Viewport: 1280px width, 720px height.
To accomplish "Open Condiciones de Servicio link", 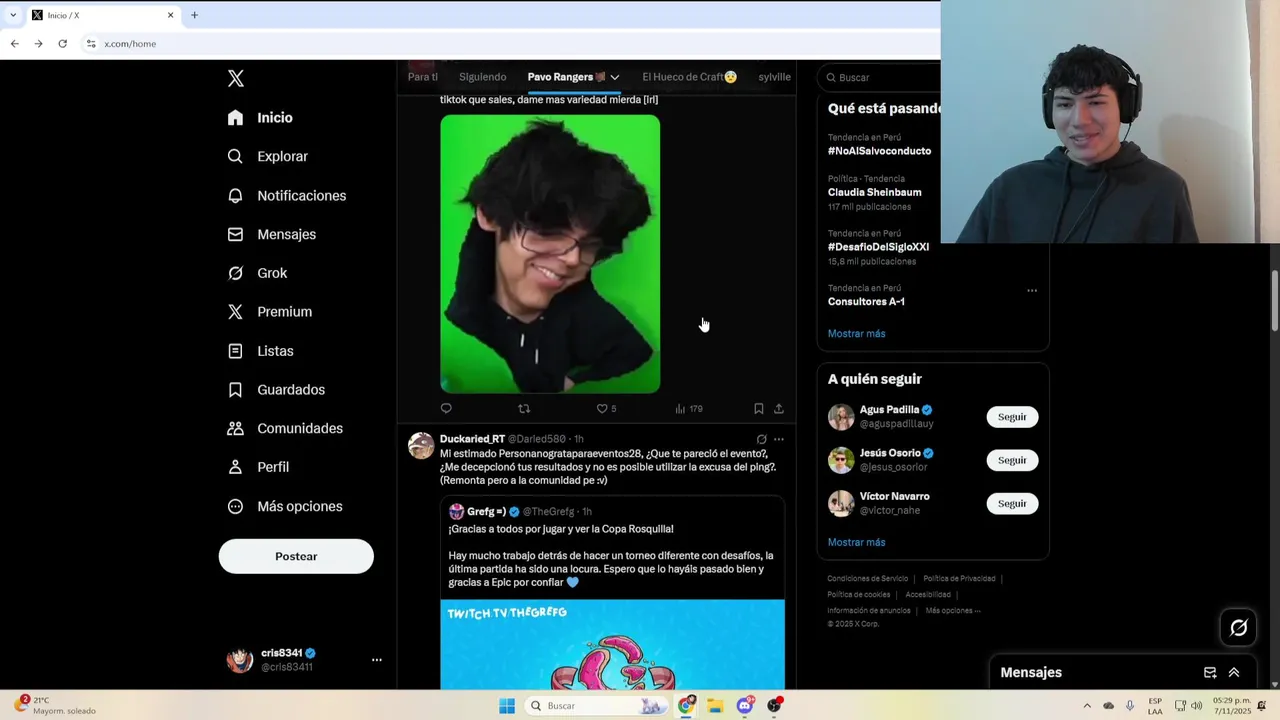I will [x=867, y=579].
